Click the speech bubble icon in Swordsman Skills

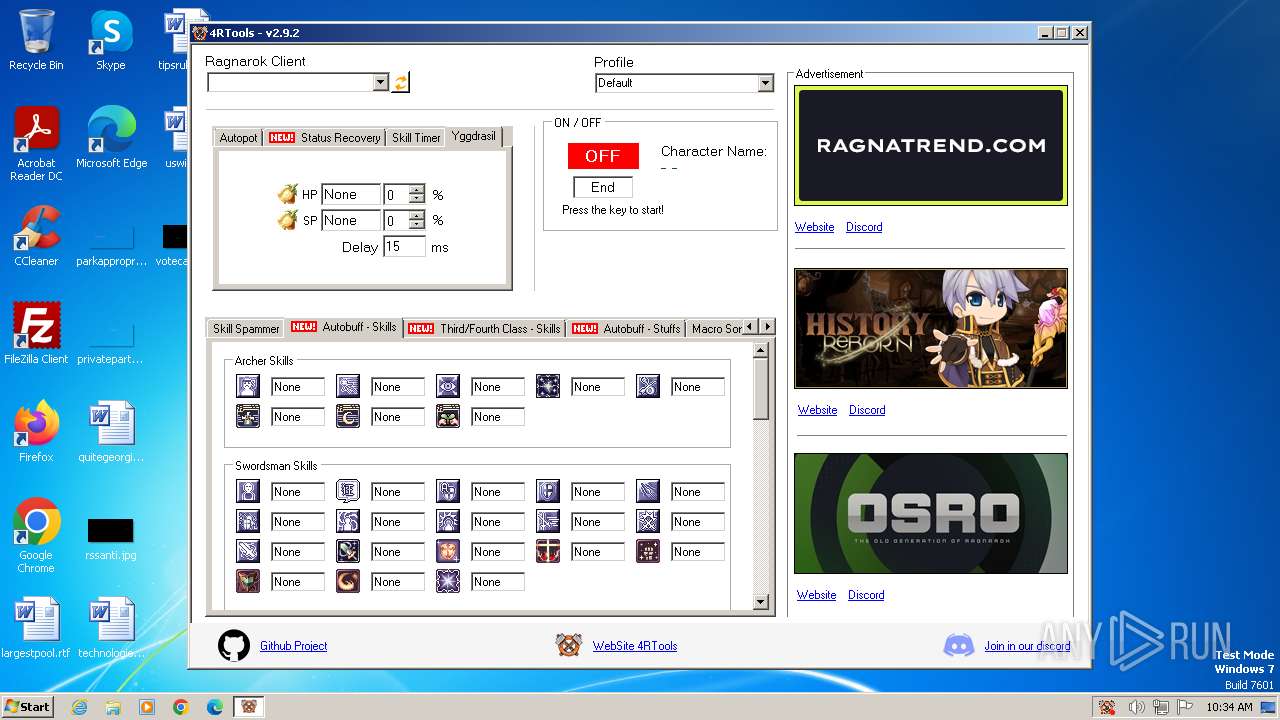coord(348,491)
